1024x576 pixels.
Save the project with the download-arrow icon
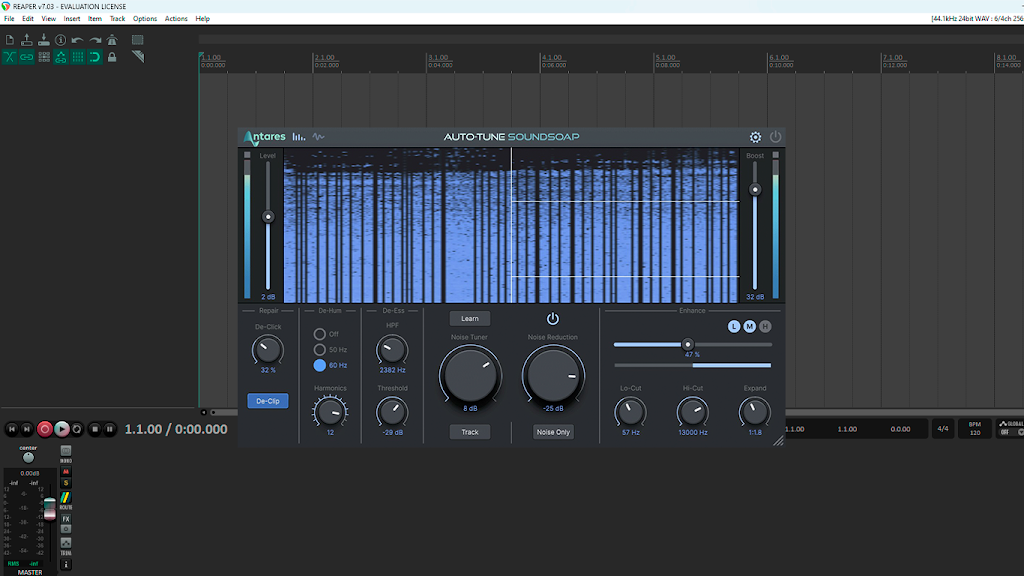[44, 40]
